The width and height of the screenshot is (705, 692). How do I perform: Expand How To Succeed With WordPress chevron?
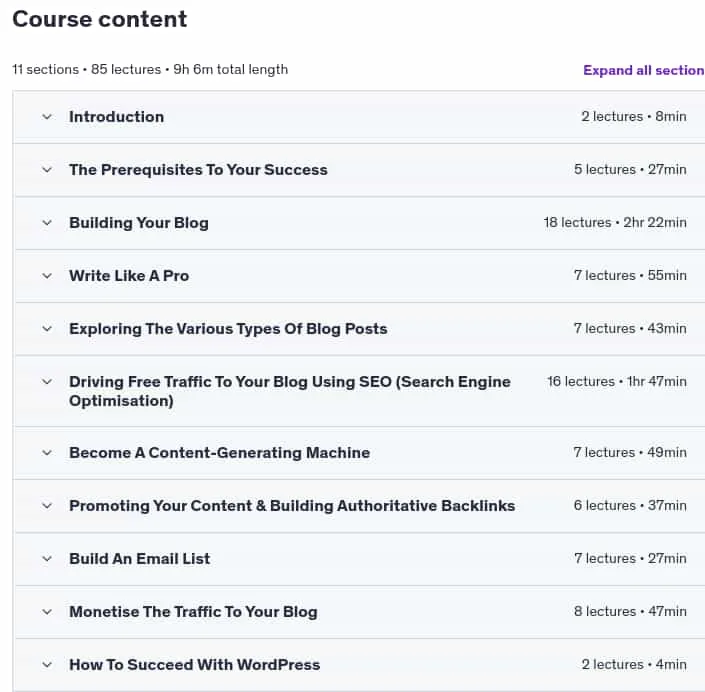(47, 665)
